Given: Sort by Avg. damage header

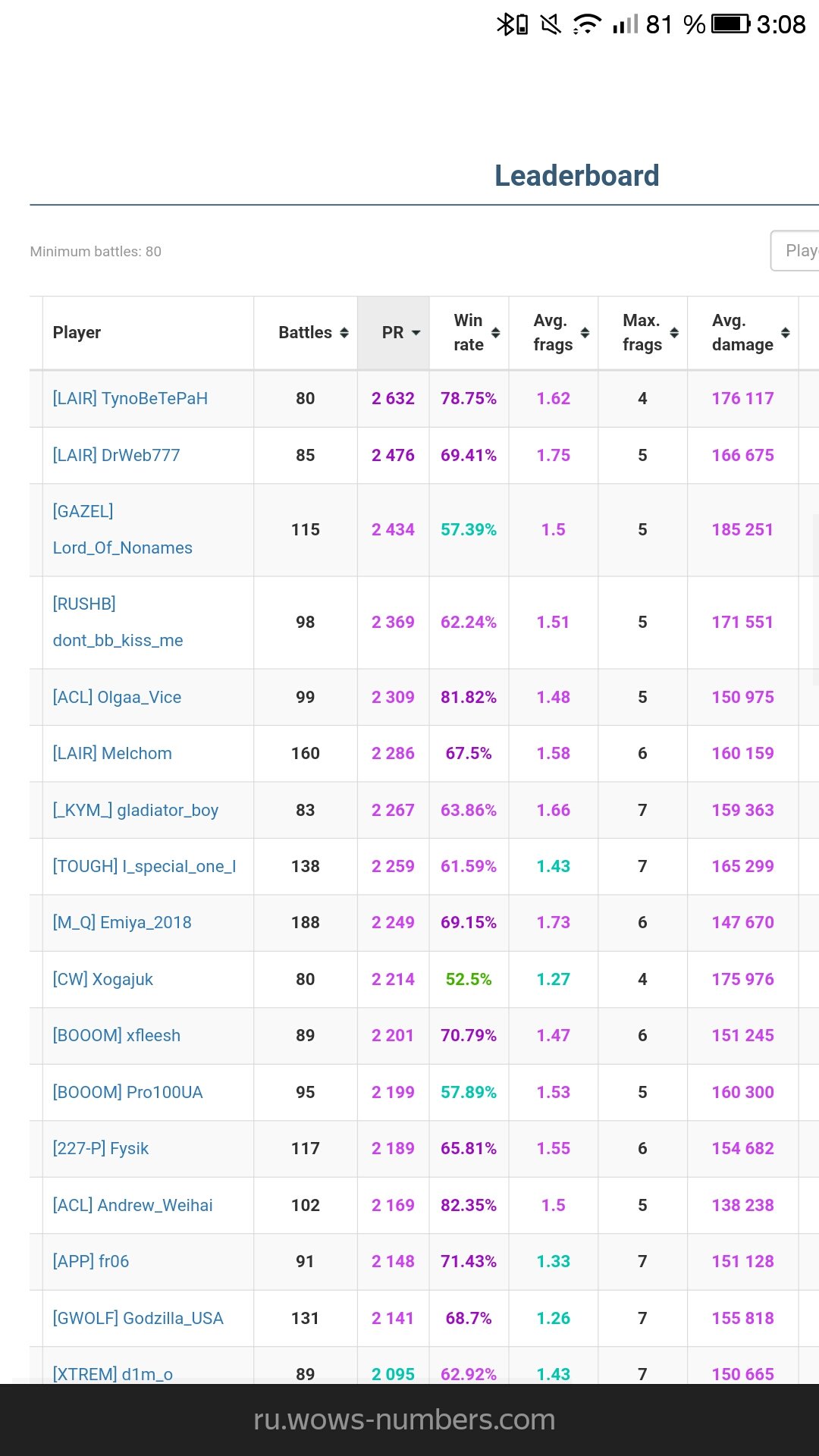Looking at the screenshot, I should [x=743, y=333].
